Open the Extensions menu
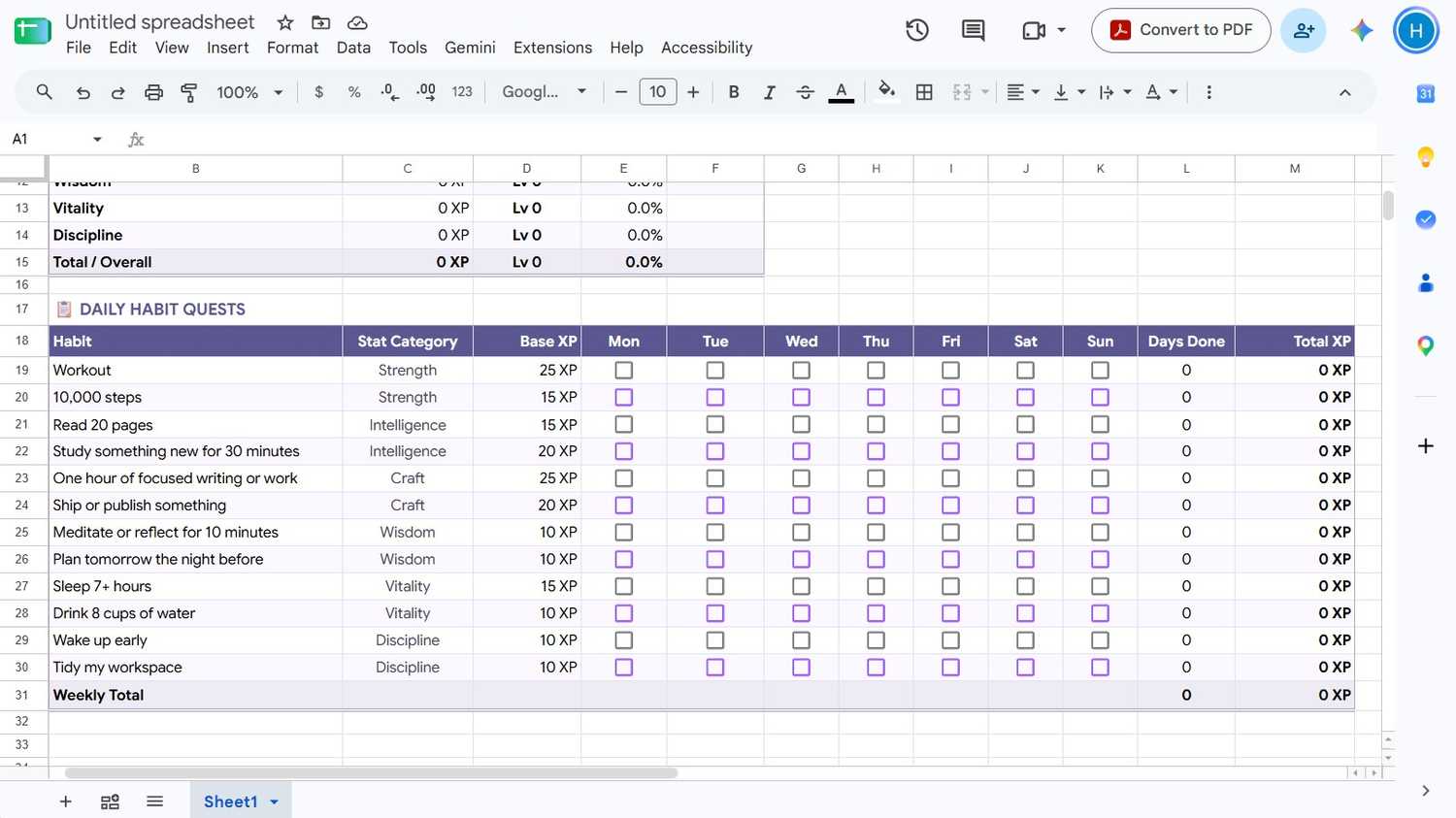This screenshot has width=1456, height=818. click(x=552, y=48)
